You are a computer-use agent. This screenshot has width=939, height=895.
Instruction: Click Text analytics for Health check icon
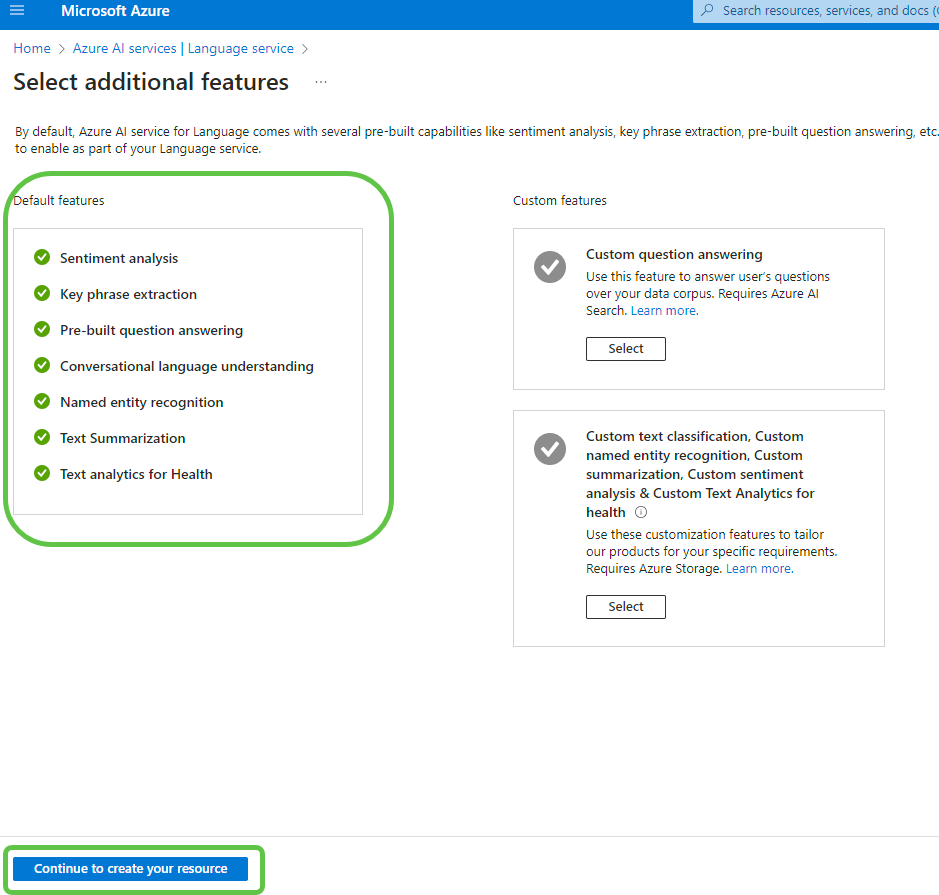(x=42, y=473)
